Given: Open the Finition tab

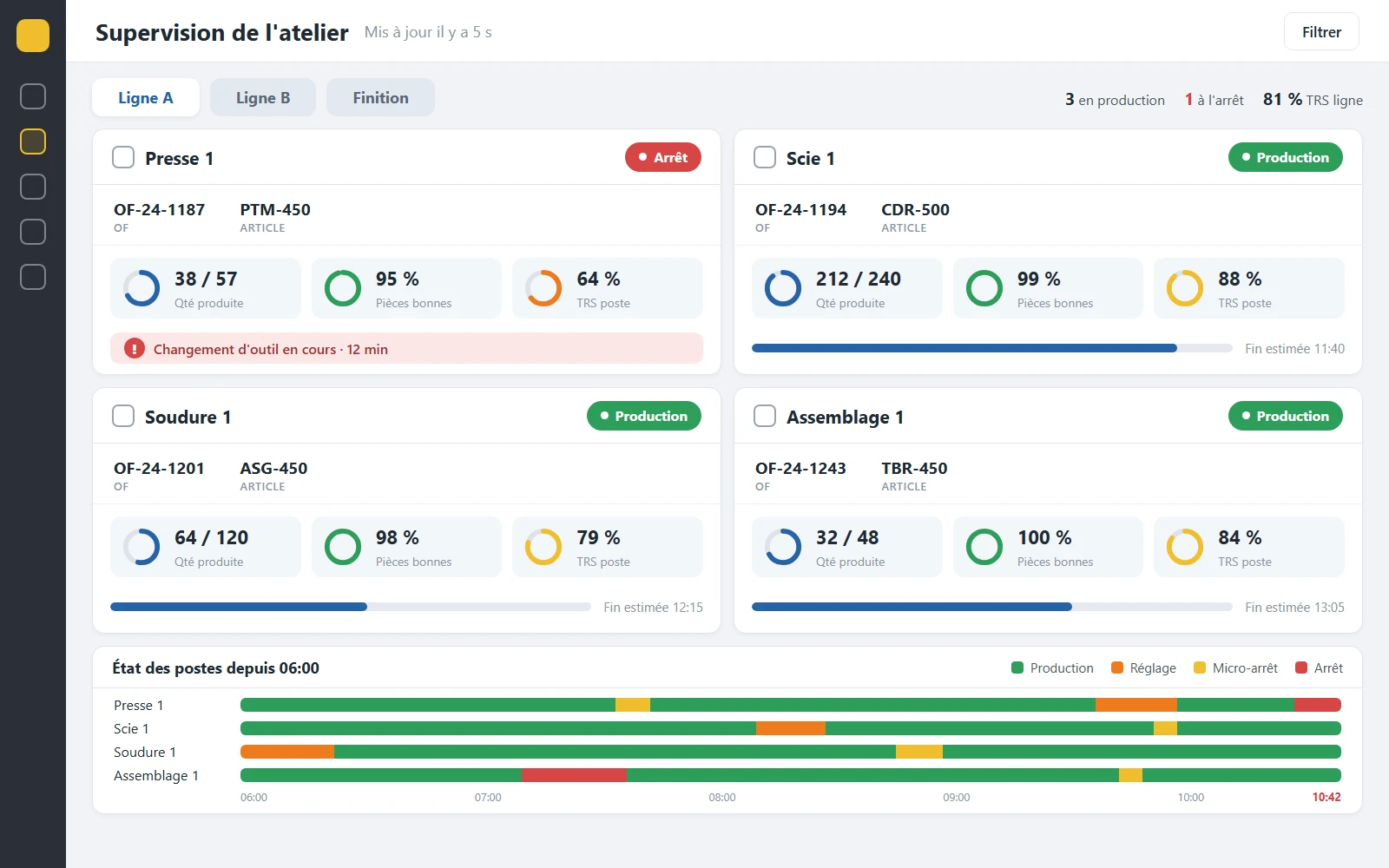Looking at the screenshot, I should point(380,97).
